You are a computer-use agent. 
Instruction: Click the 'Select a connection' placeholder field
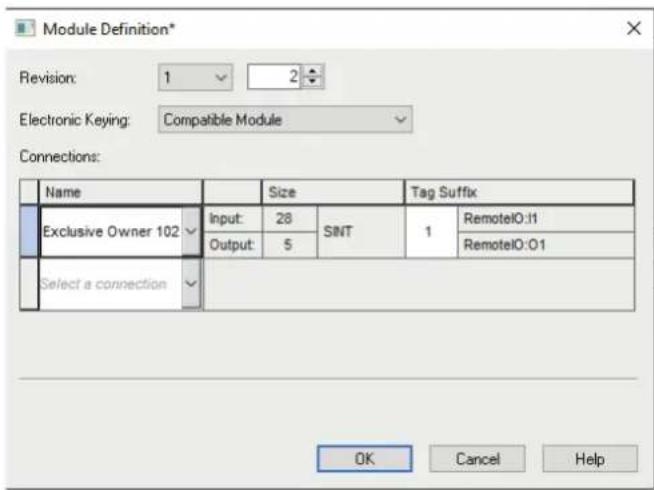(111, 284)
